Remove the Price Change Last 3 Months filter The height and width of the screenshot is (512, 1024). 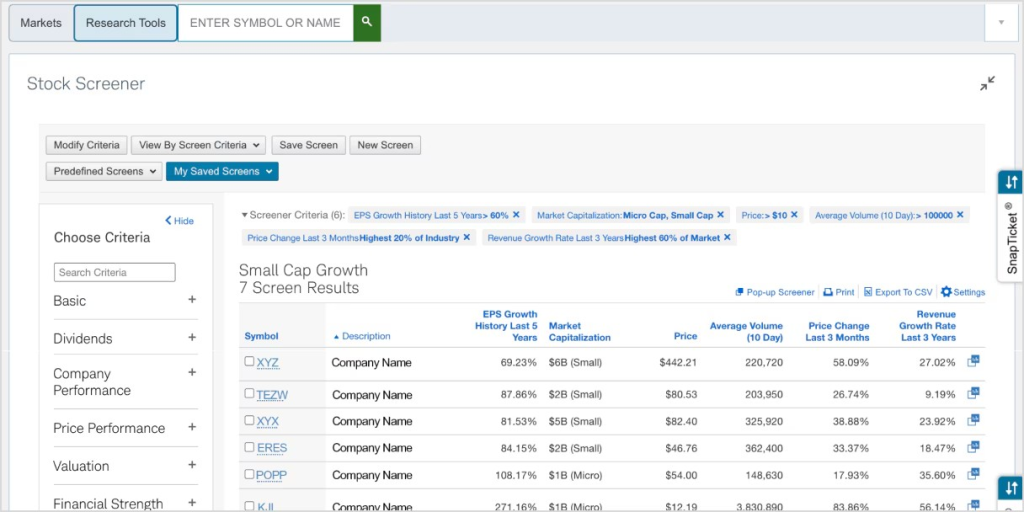(466, 238)
